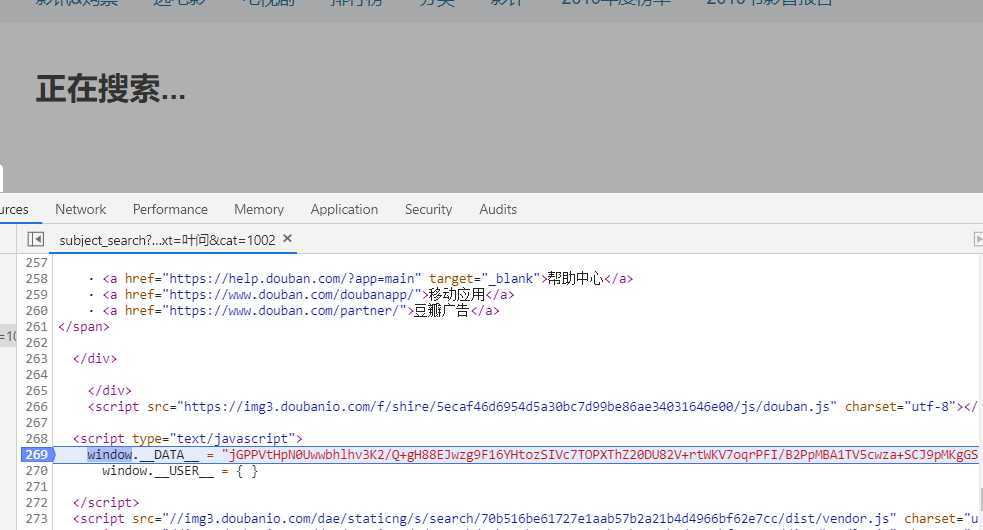Click line number 259 in gutter
983x530 pixels.
[36, 295]
